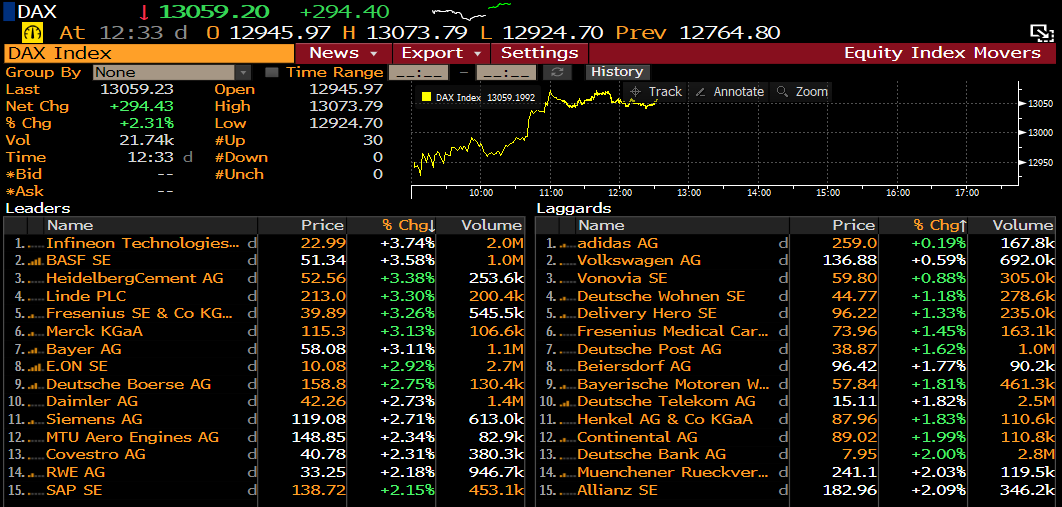Select Deutsche Post AG row
Screen dimensions: 1062x507
[795, 349]
